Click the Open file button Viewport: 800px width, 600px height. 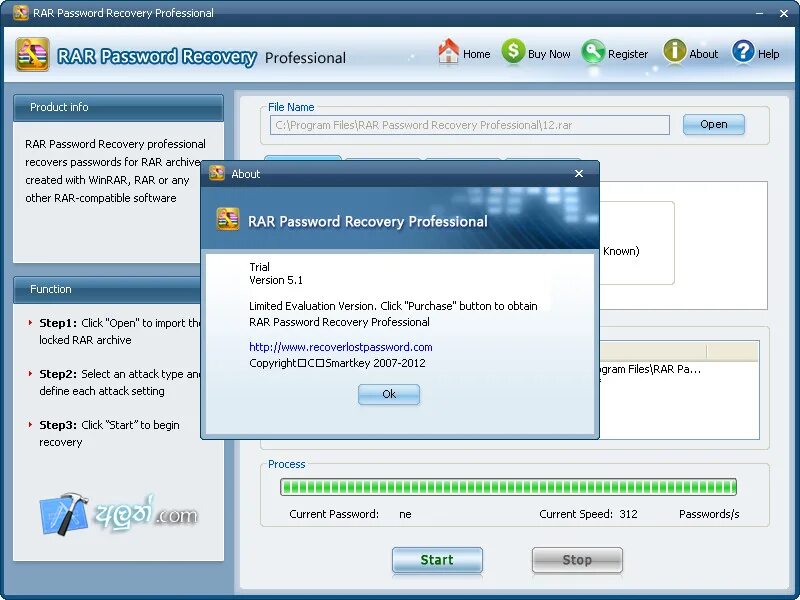pos(713,124)
